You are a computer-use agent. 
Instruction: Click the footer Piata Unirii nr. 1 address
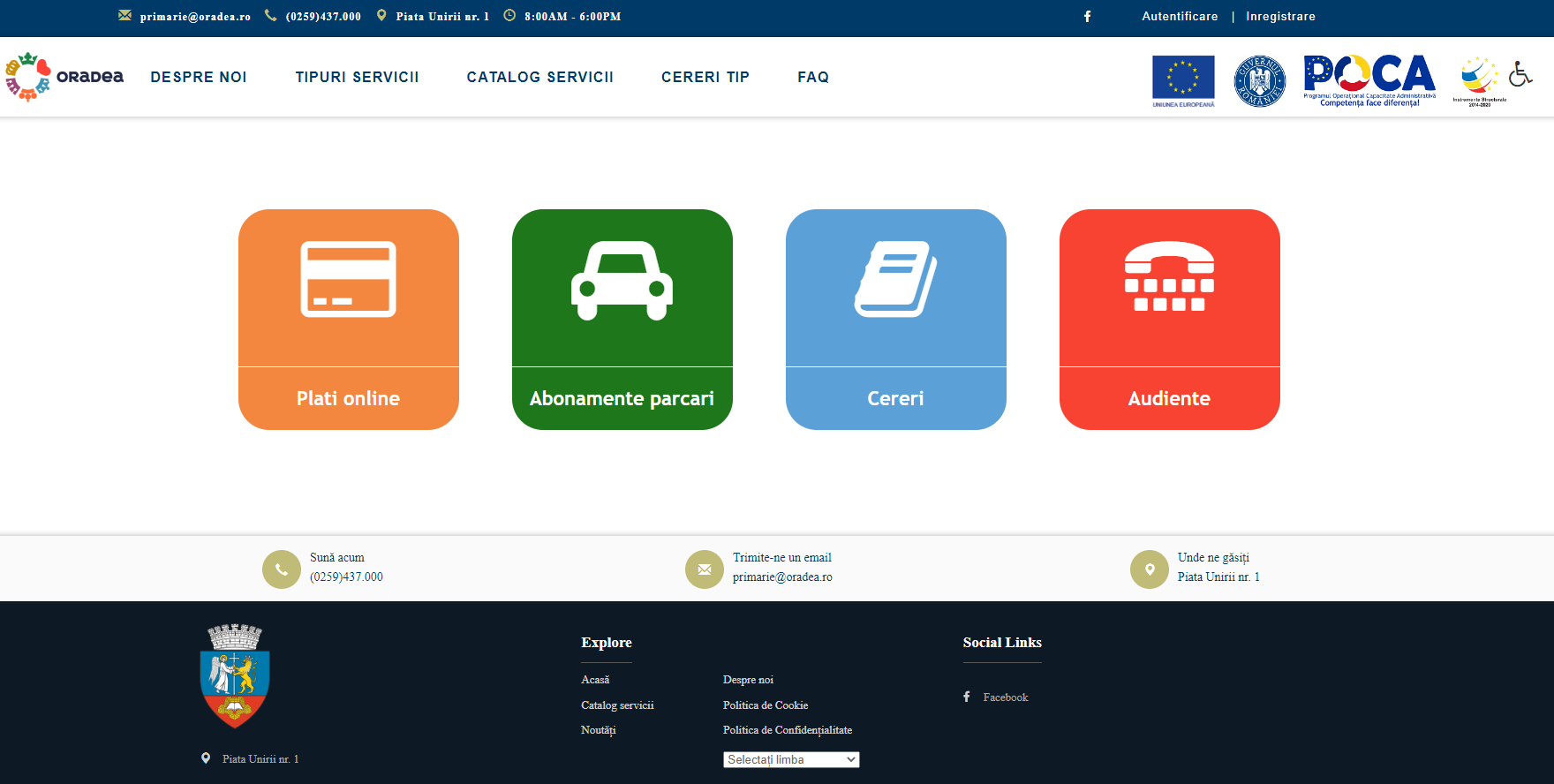click(260, 759)
